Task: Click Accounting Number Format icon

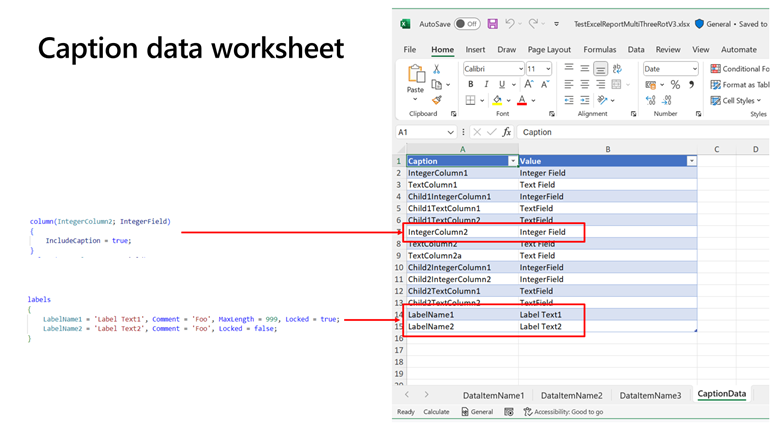Action: click(650, 85)
